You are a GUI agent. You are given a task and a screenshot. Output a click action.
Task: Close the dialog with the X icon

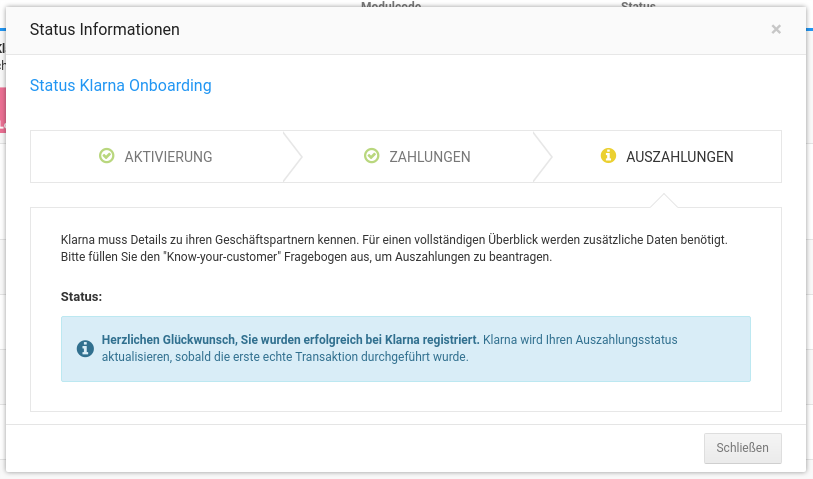776,30
